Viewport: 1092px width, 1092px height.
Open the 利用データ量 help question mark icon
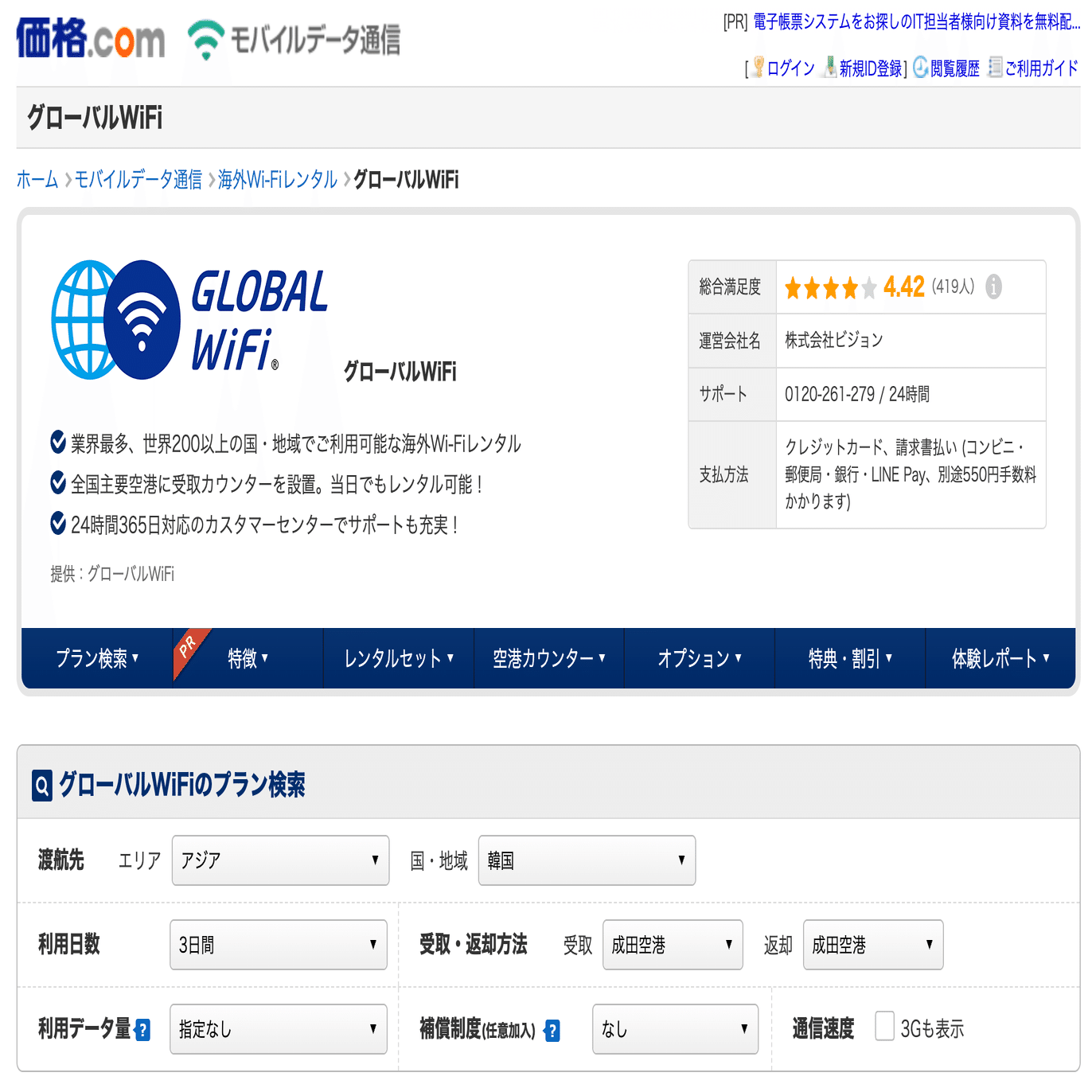coord(142,1029)
